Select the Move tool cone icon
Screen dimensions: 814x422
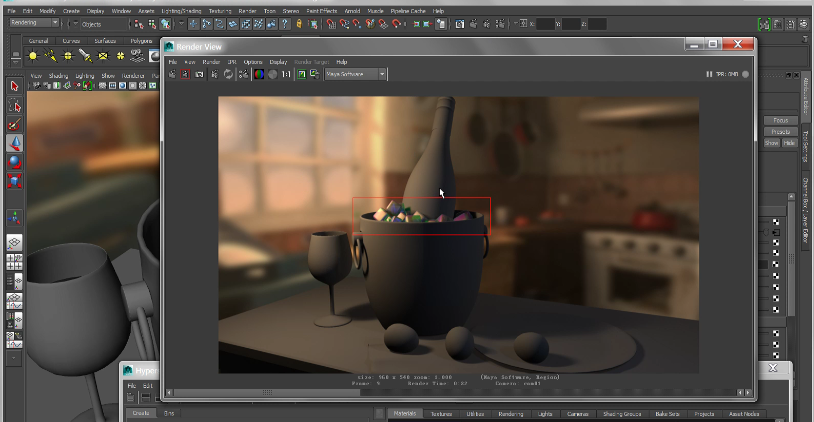click(x=15, y=143)
